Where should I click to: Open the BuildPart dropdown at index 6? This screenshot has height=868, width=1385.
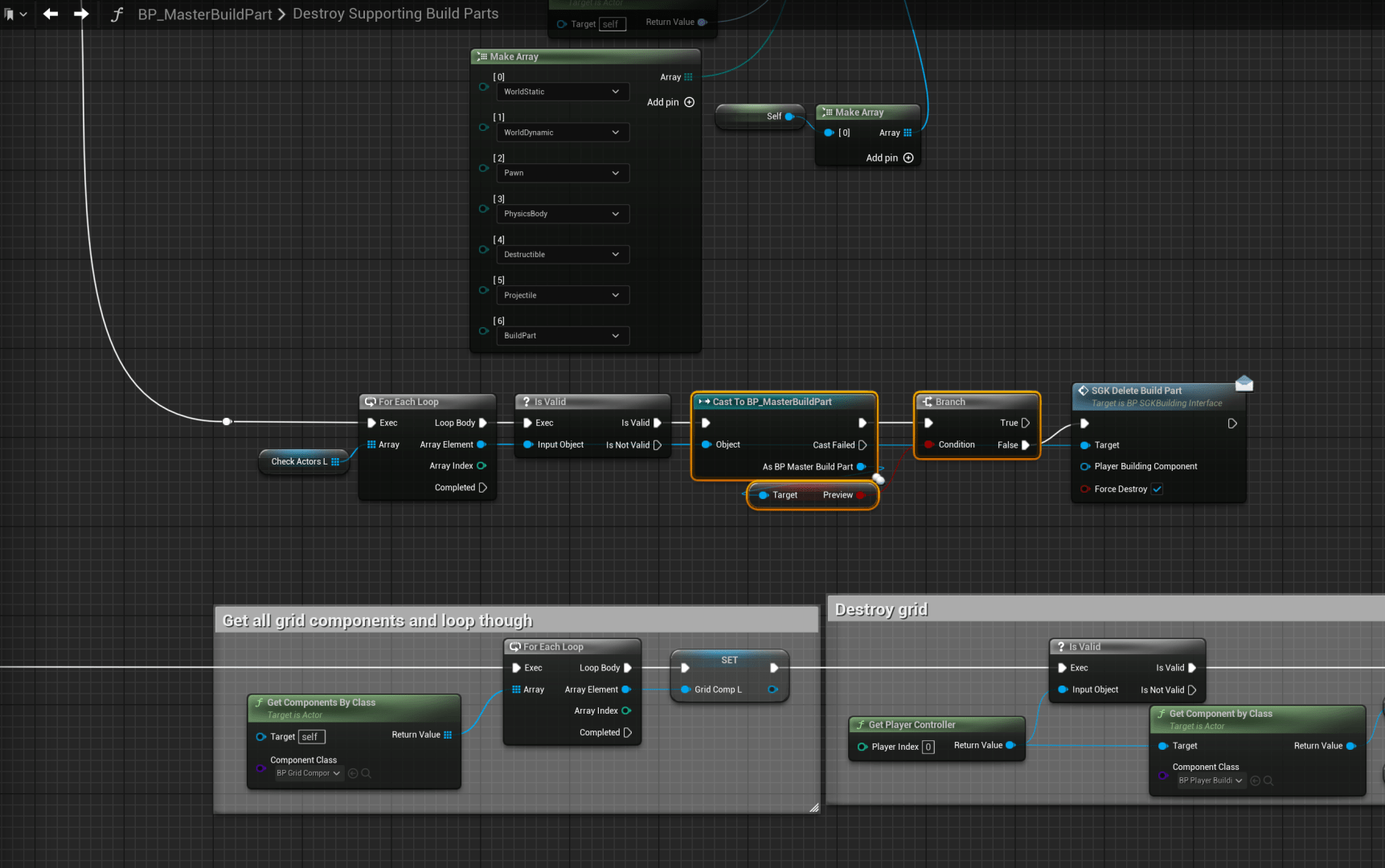(x=561, y=336)
